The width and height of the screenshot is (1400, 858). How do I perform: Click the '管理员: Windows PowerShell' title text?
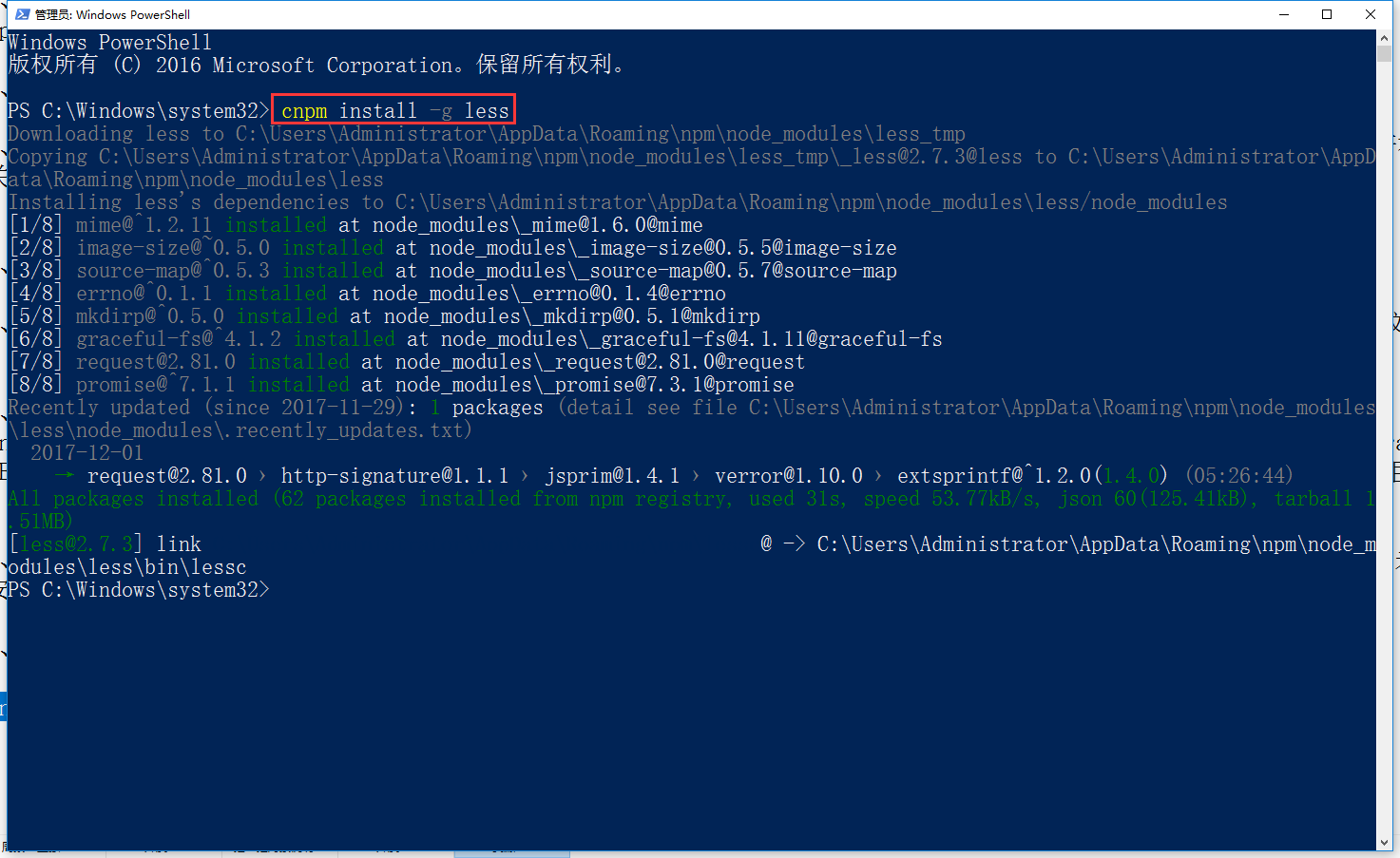click(x=112, y=14)
